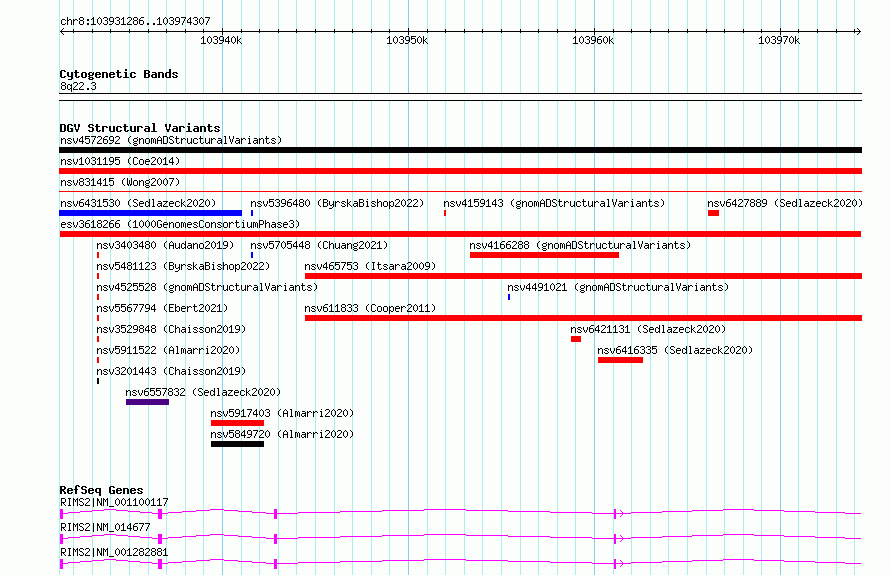Screen dimensions: 890x575
Task: Click nsv4491021 gnomADStructuralVariants label
Action: (x=618, y=287)
